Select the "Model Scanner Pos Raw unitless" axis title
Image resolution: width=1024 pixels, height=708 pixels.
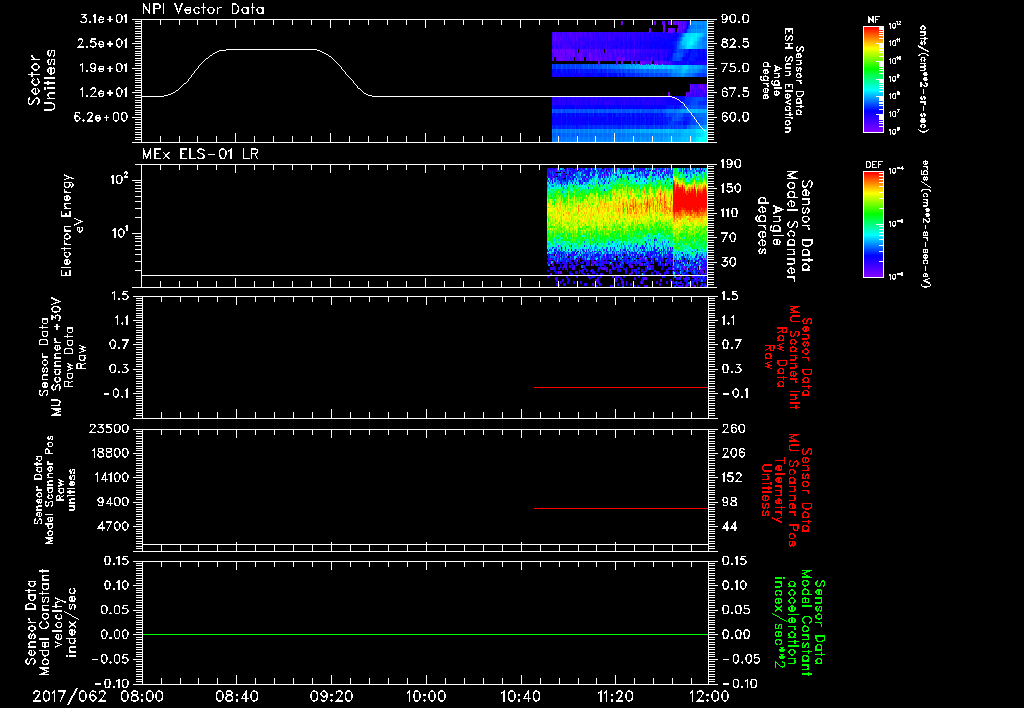click(54, 490)
